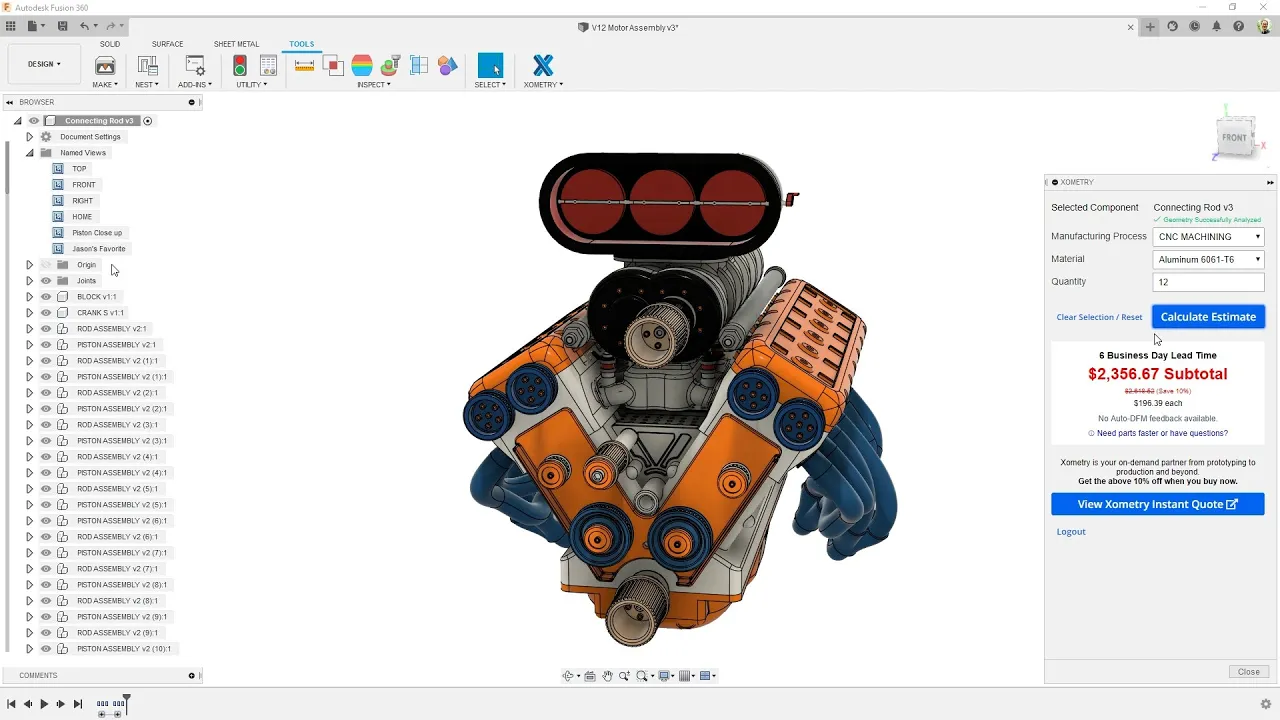Image resolution: width=1280 pixels, height=720 pixels.
Task: Click the Orbit navigation icon
Action: pos(569,676)
